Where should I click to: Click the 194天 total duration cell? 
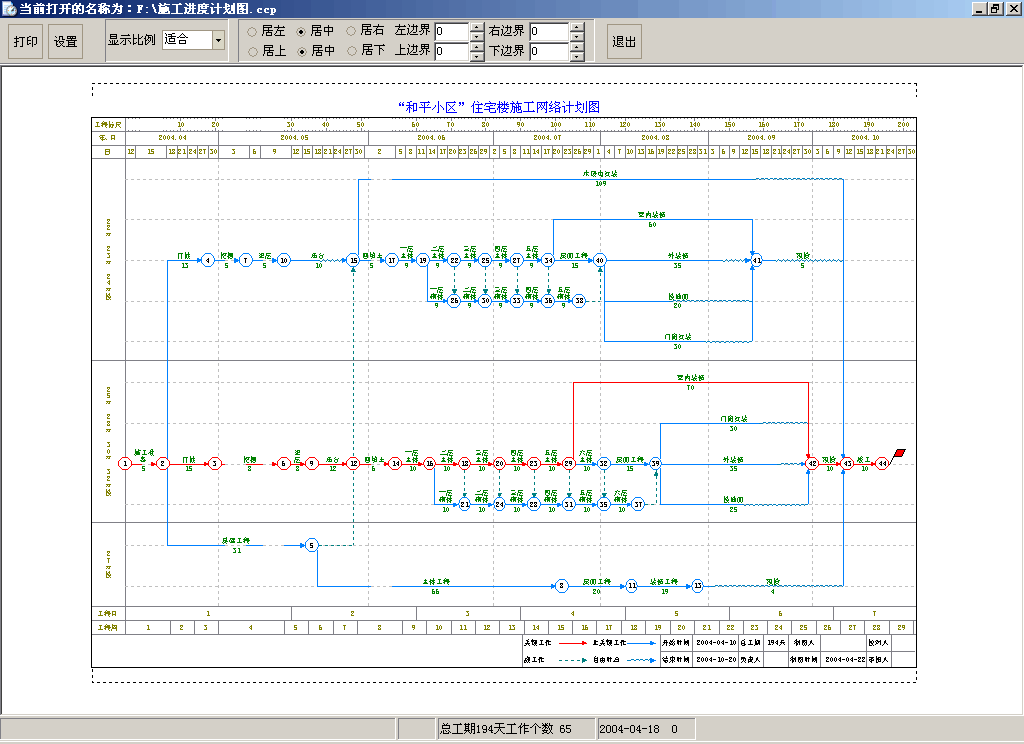pyautogui.click(x=776, y=643)
